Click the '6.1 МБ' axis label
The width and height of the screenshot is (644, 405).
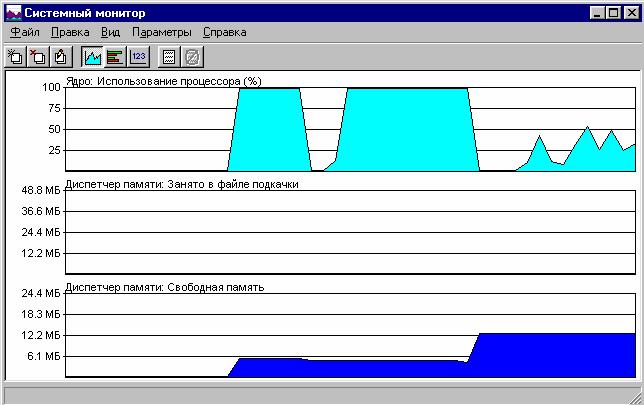pos(44,356)
